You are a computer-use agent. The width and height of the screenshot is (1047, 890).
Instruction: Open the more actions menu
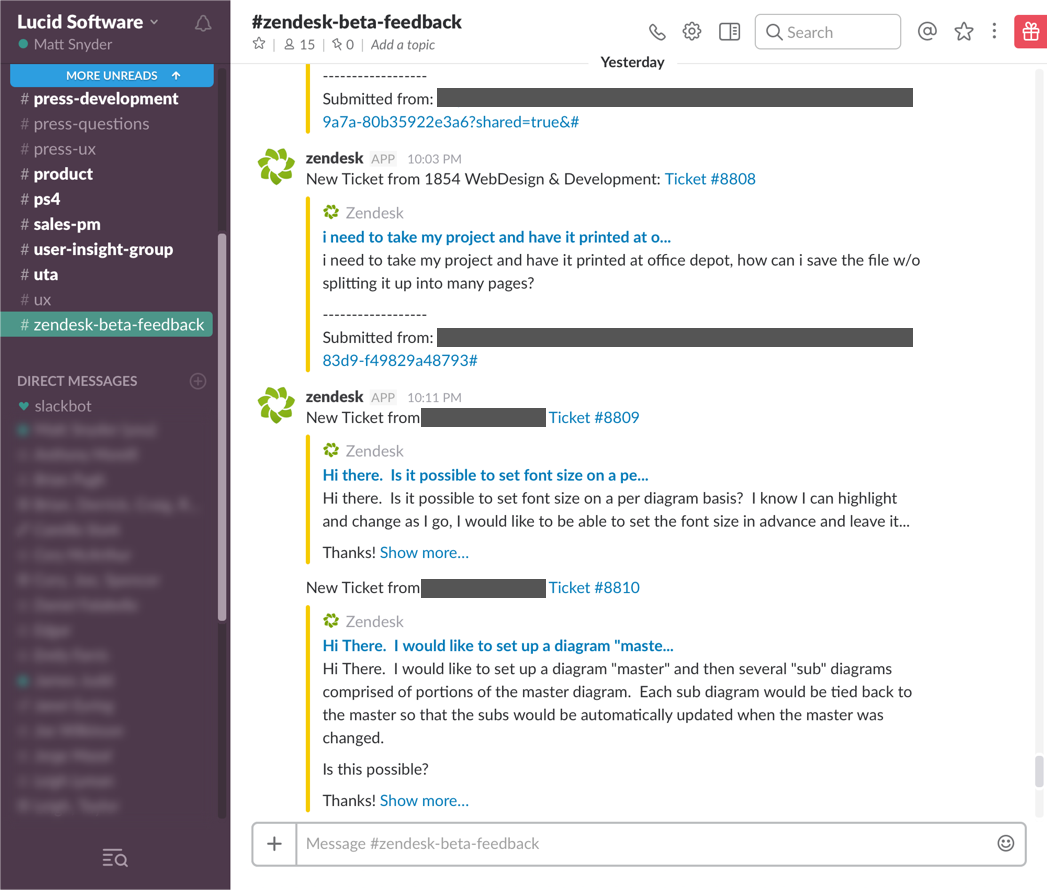pos(994,31)
